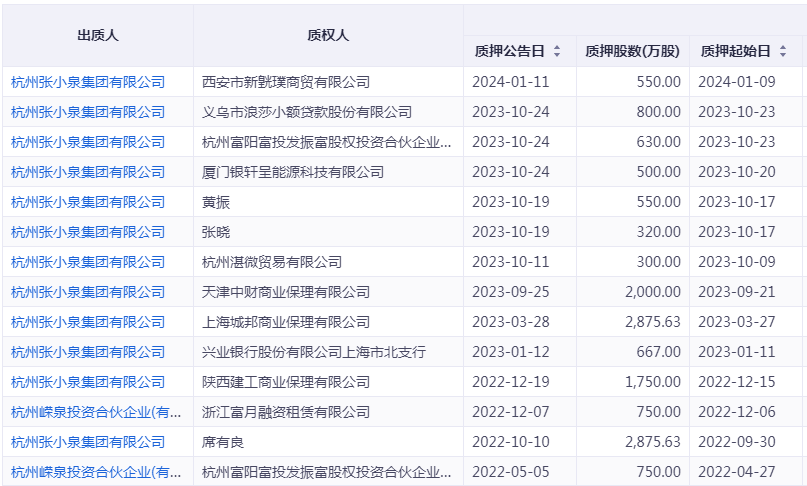Click the 质权人 column header
The height and width of the screenshot is (486, 807).
click(328, 35)
